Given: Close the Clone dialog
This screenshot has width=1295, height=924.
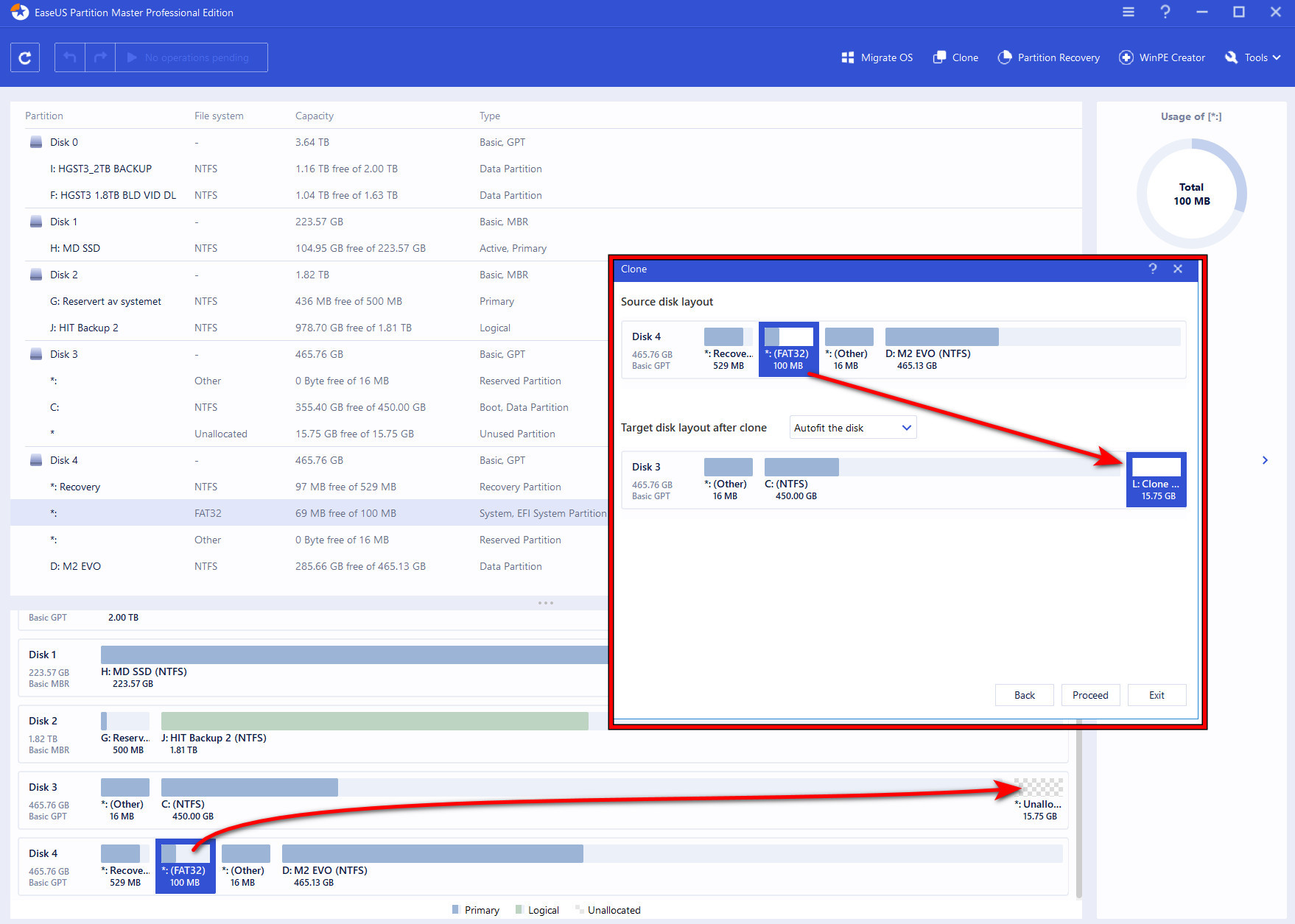Looking at the screenshot, I should (1178, 269).
